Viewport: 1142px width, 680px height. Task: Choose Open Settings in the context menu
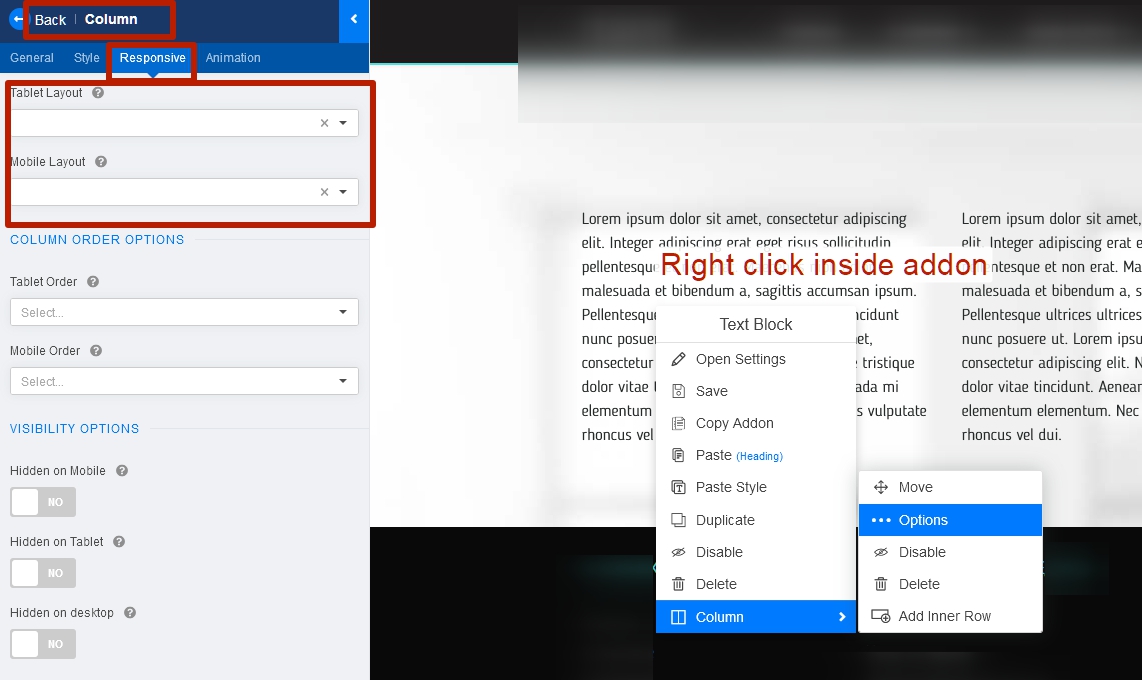pyautogui.click(x=740, y=359)
